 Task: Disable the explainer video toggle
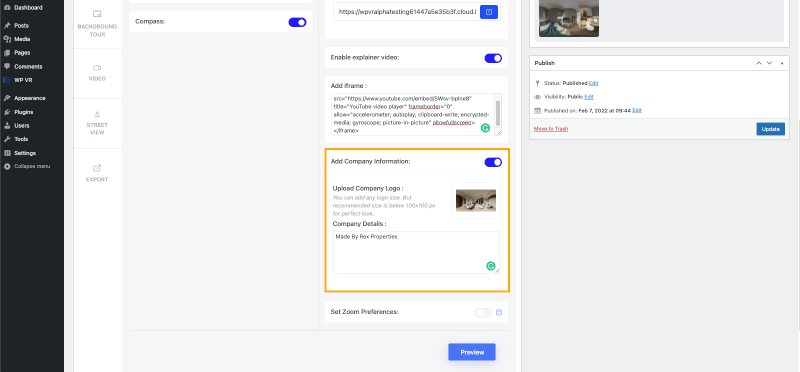[493, 58]
